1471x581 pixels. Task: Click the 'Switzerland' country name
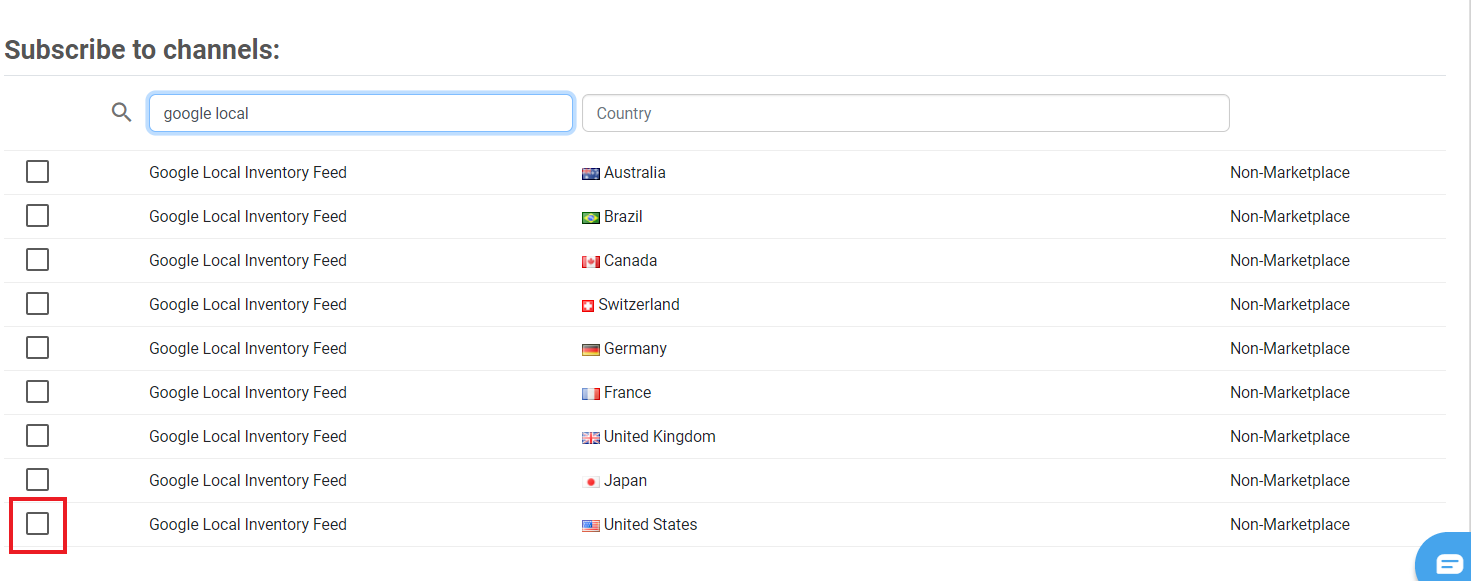(639, 304)
